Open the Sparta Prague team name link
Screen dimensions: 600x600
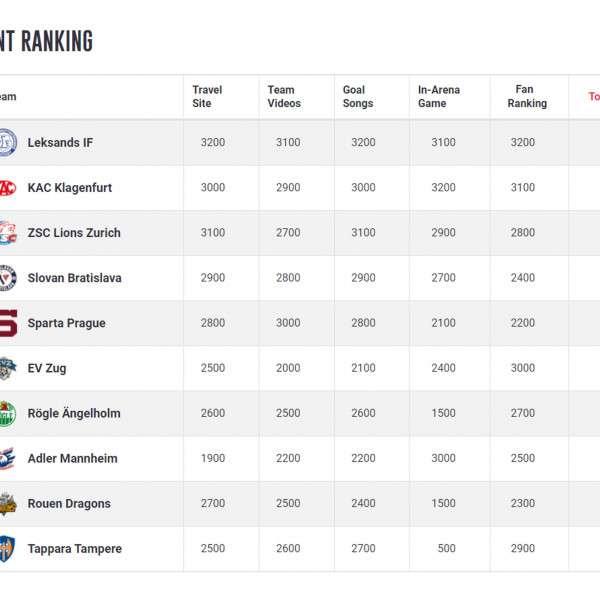tap(66, 323)
